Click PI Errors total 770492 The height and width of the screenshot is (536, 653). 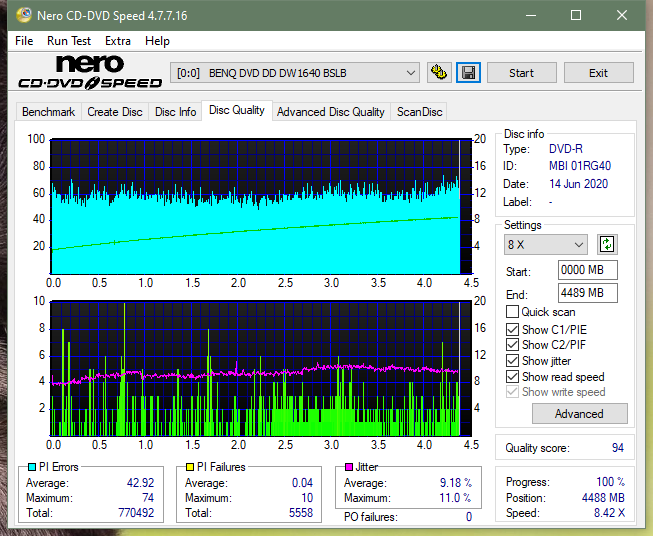click(136, 513)
